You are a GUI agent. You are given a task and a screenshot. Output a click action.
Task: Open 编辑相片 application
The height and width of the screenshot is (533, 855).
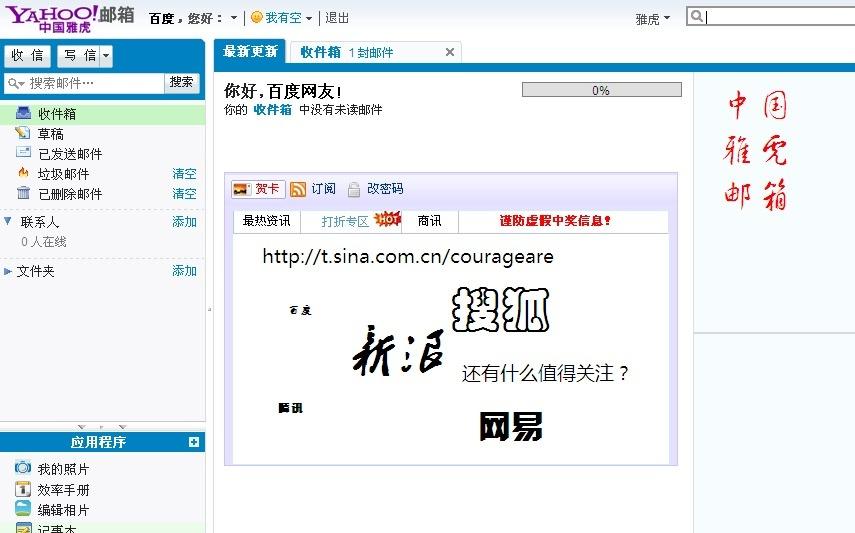point(63,510)
